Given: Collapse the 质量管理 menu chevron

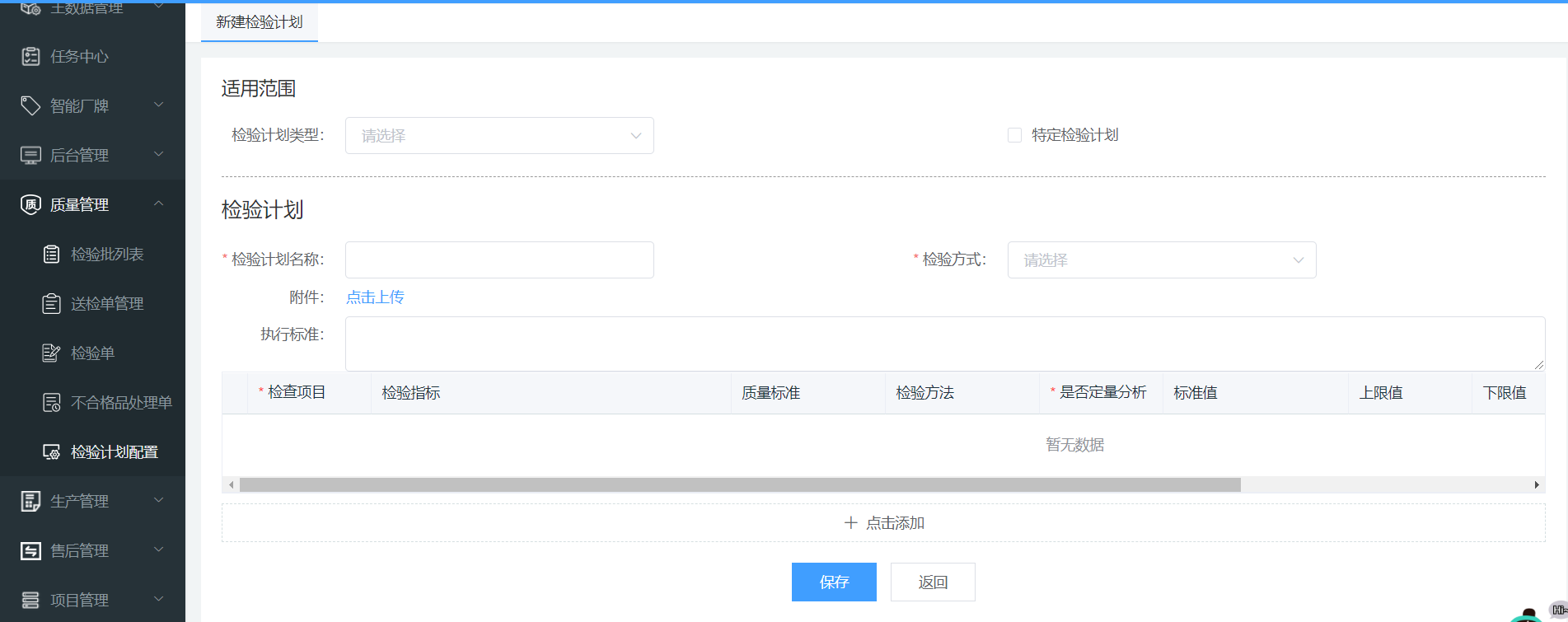Looking at the screenshot, I should click(x=159, y=203).
